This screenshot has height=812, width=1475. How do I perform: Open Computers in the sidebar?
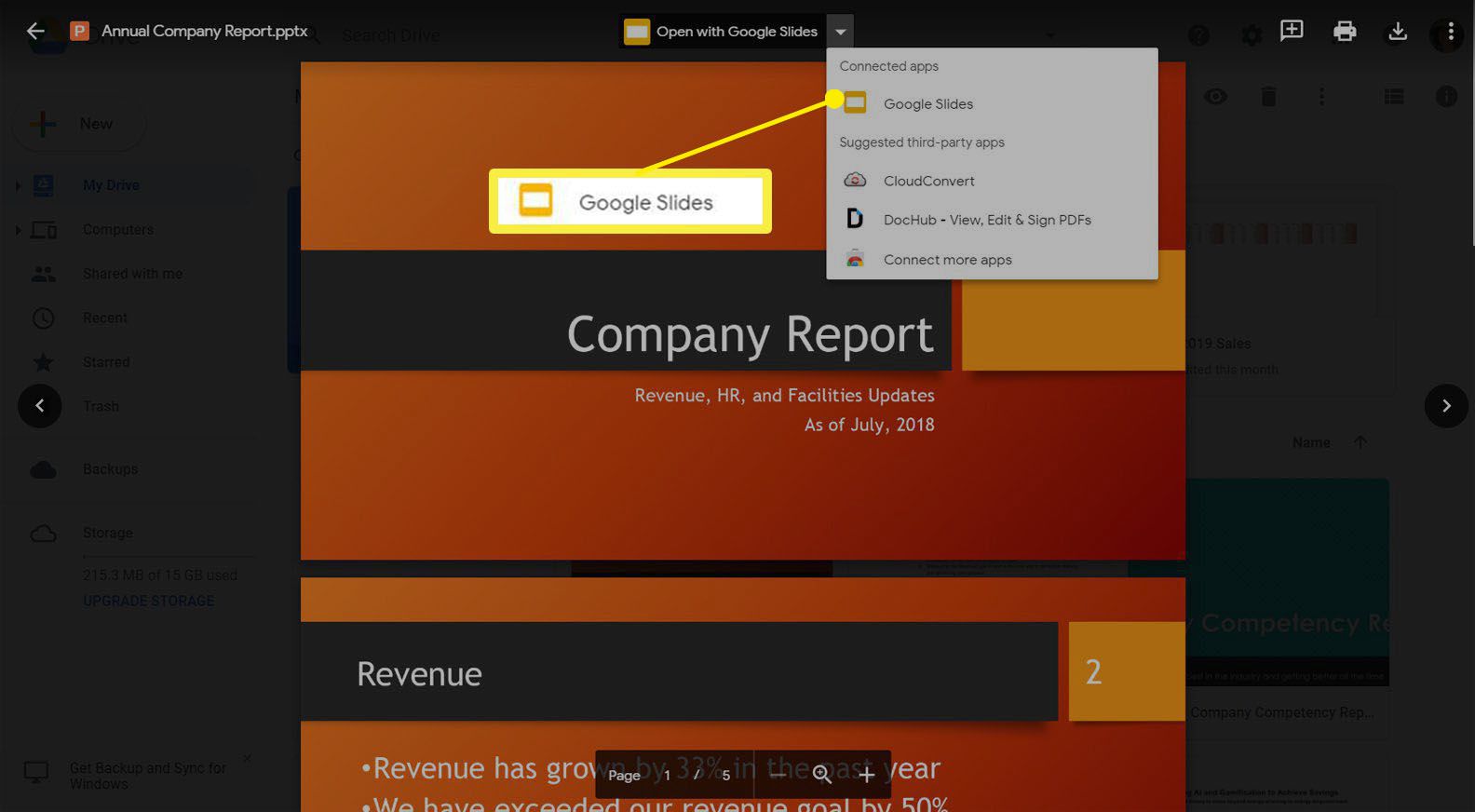(118, 229)
